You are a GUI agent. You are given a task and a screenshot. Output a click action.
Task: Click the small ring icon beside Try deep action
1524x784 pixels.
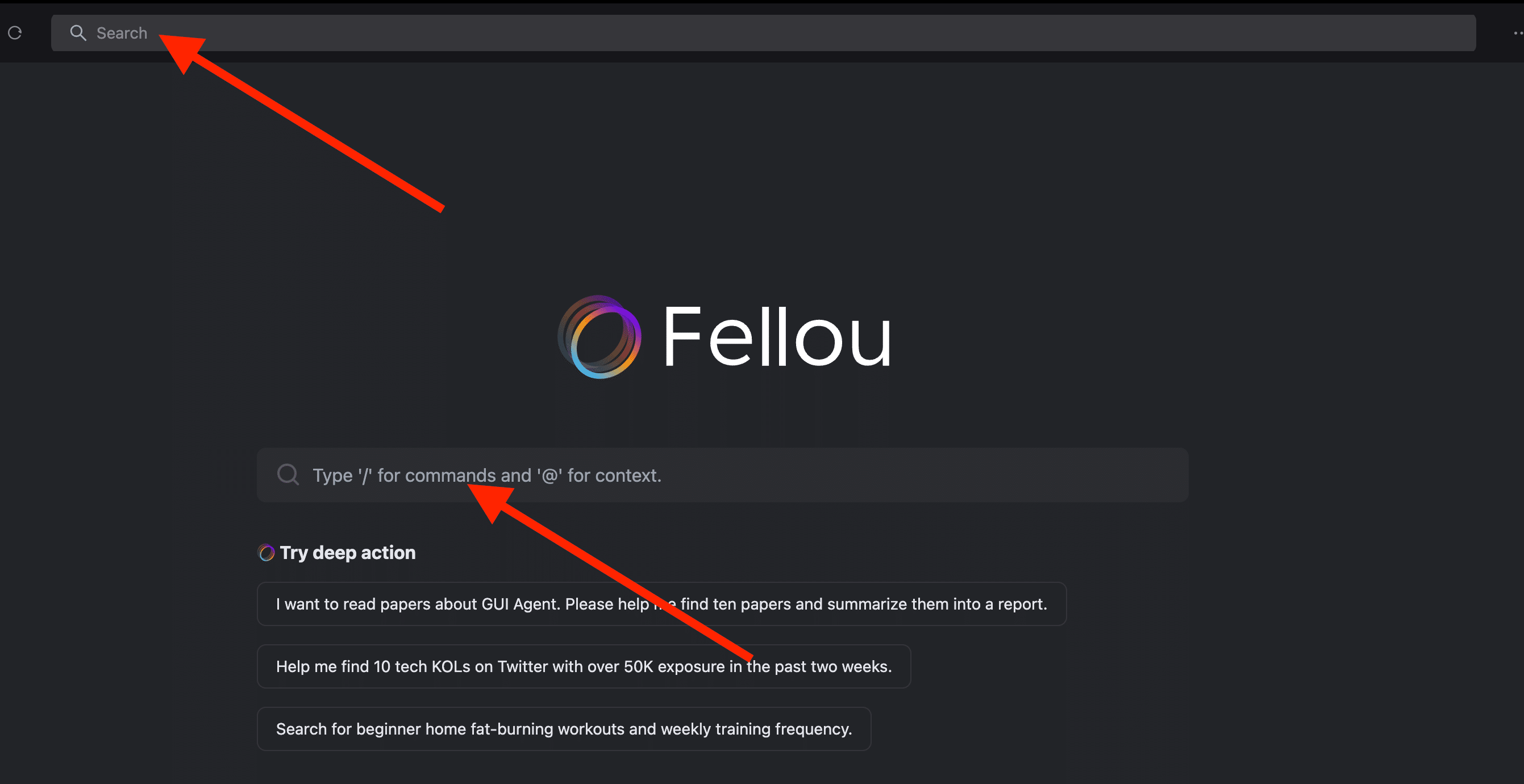pos(267,553)
